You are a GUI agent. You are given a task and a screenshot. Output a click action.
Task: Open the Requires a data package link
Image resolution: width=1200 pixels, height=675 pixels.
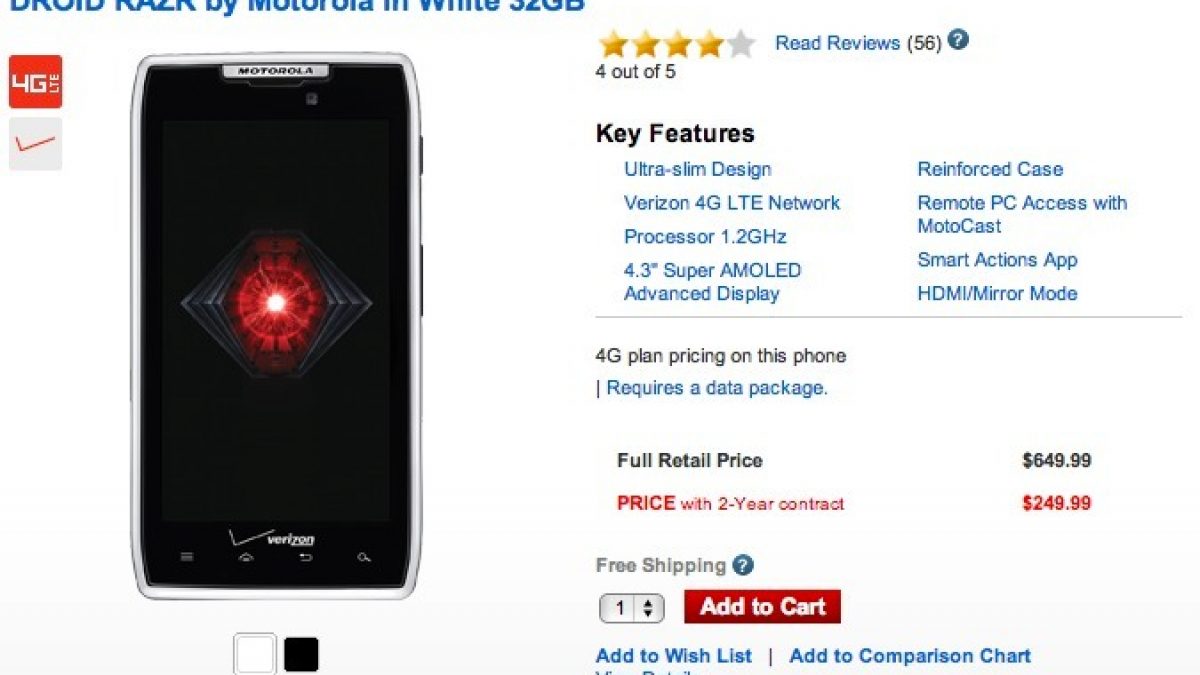717,388
